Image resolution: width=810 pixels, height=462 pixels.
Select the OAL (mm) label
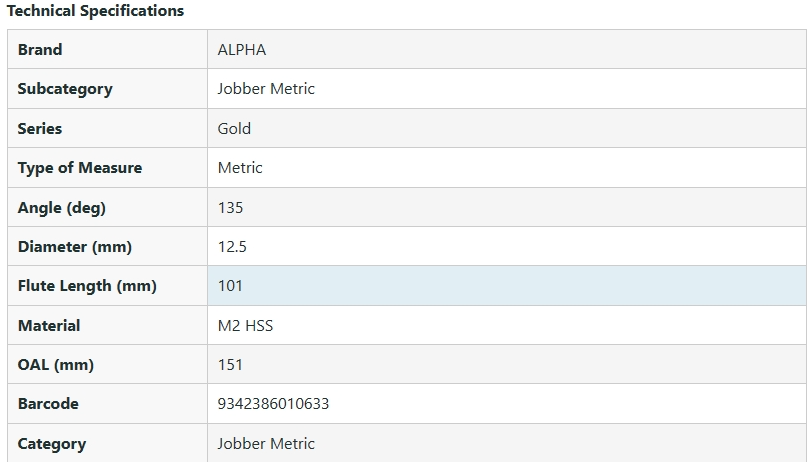click(56, 365)
